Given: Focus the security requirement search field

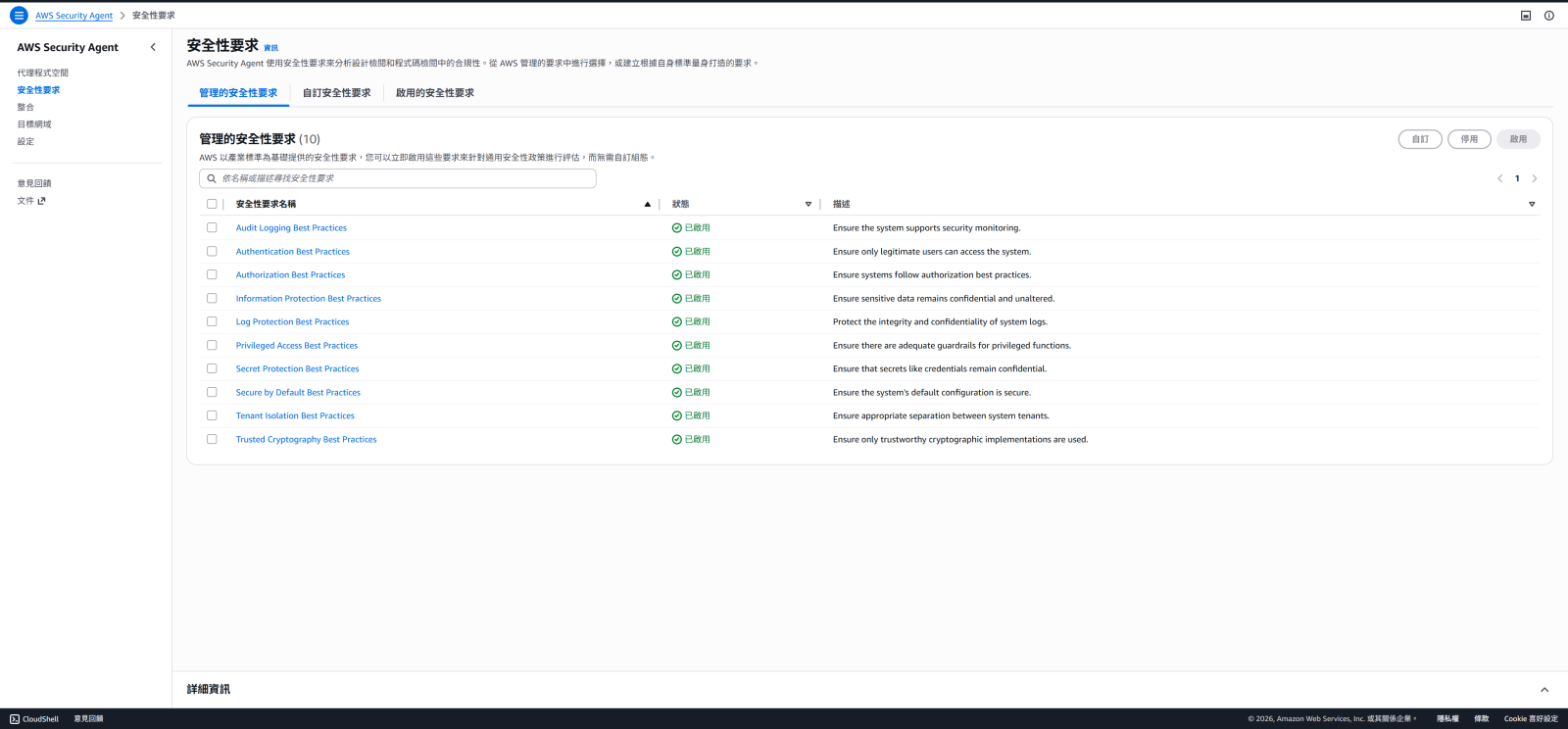Looking at the screenshot, I should click(398, 178).
